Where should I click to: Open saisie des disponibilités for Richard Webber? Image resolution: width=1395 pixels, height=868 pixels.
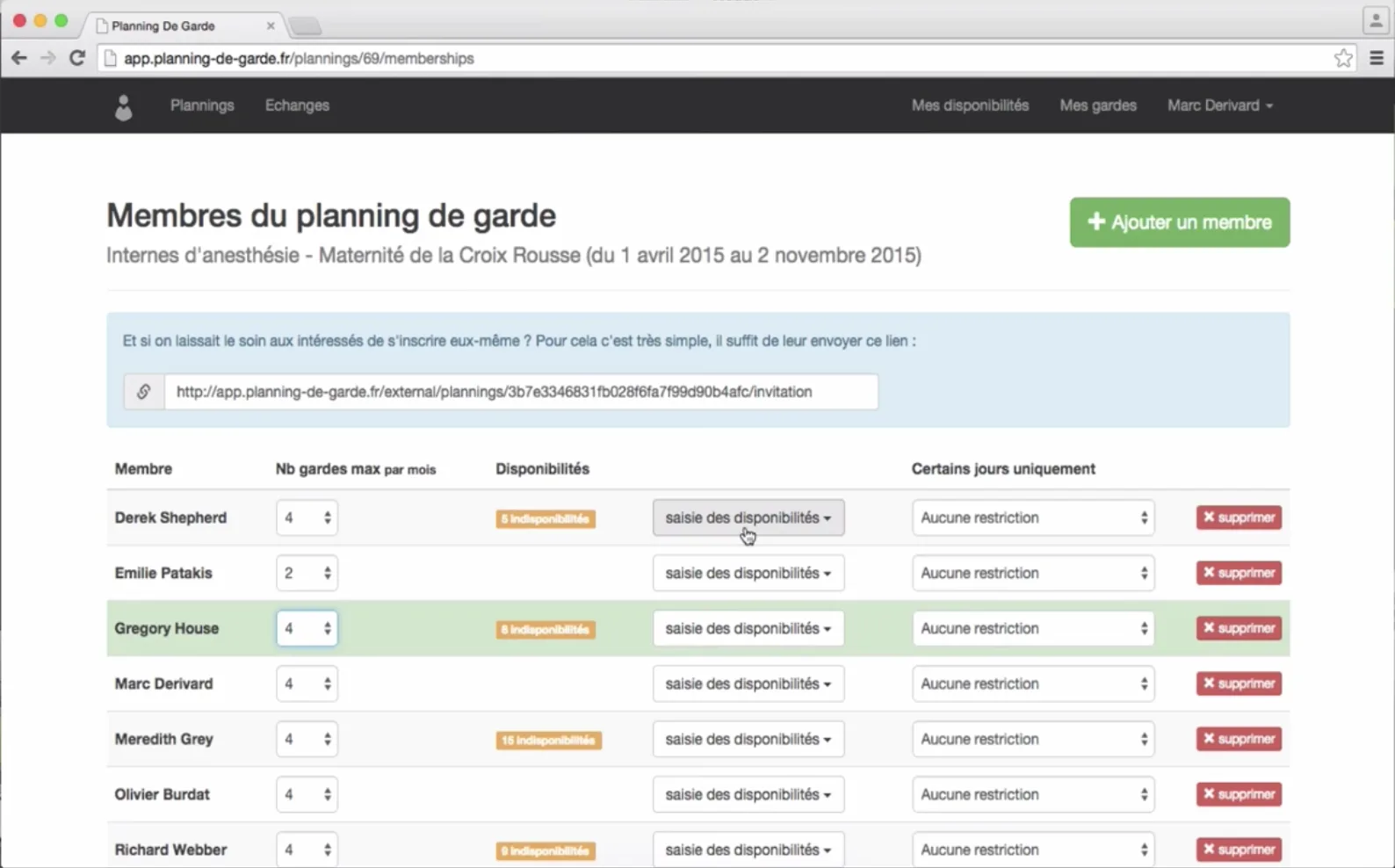tap(748, 850)
